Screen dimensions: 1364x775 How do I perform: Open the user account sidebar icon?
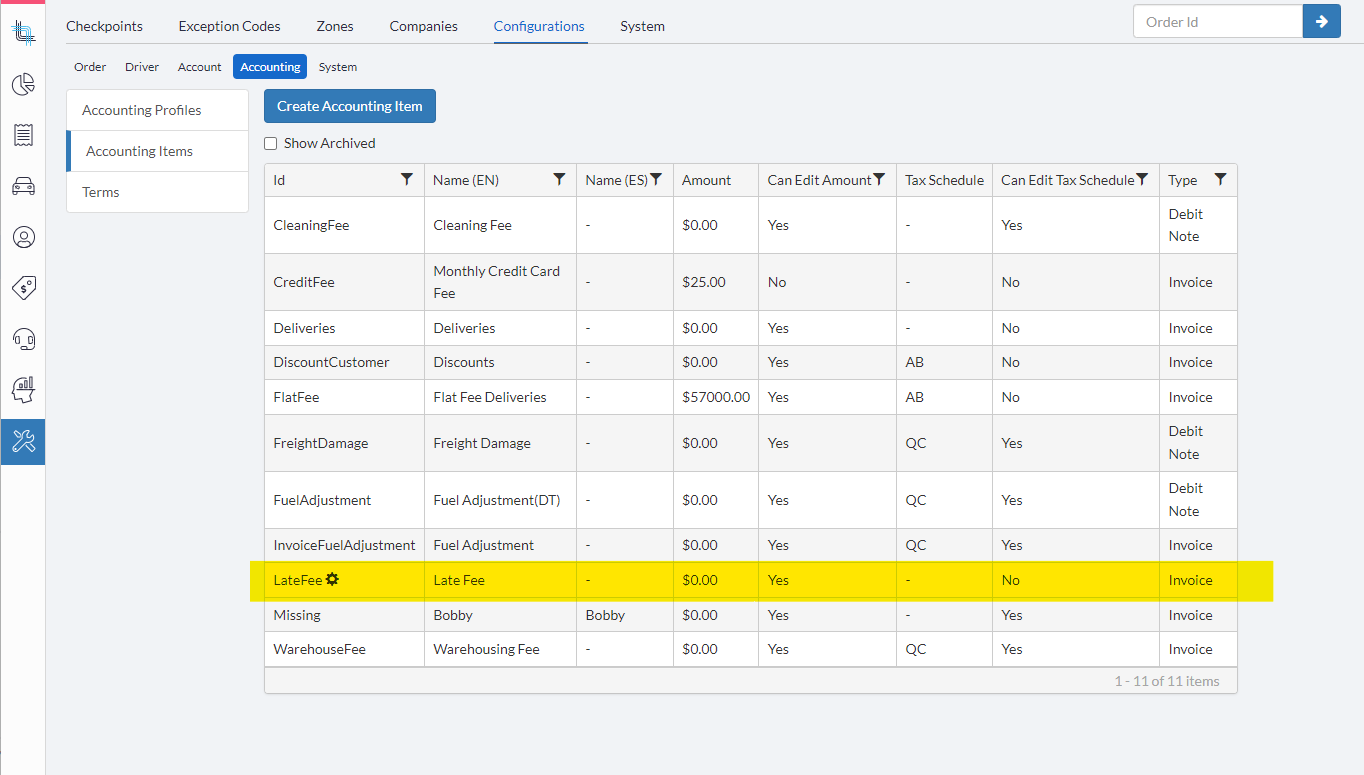(x=23, y=237)
